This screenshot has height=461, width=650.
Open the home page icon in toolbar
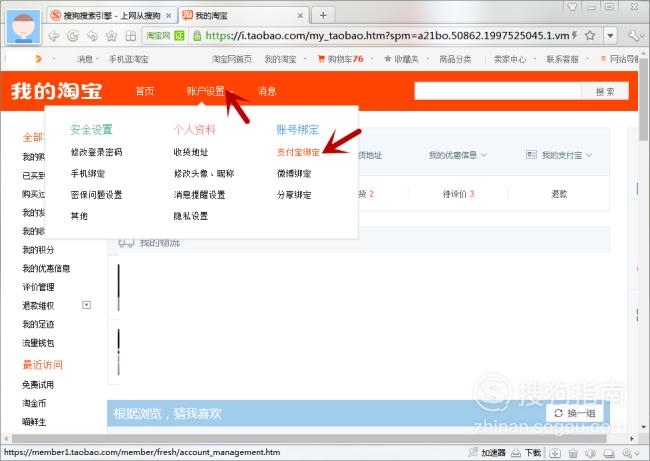(x=111, y=36)
